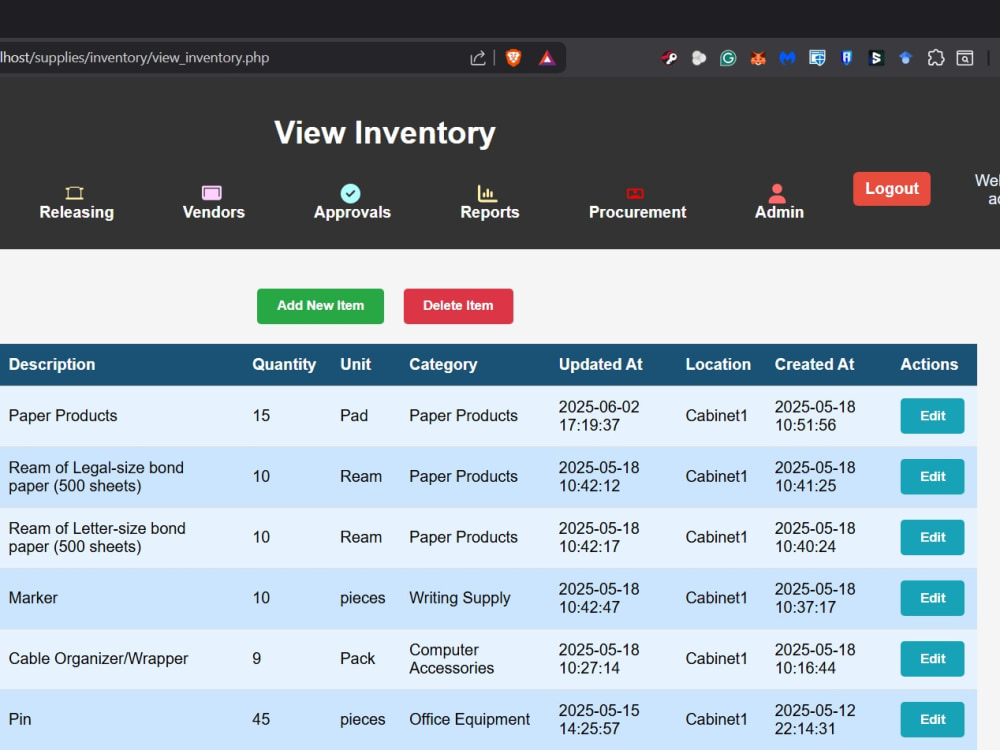Open the Extensions puzzle piece menu

[x=936, y=58]
